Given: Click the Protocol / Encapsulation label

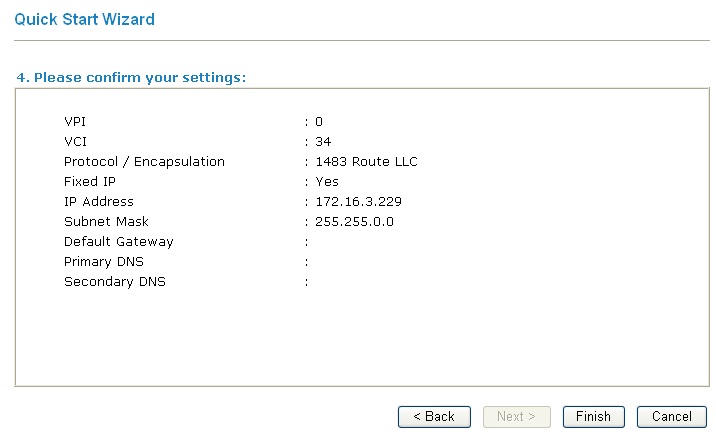Looking at the screenshot, I should click(x=144, y=162).
